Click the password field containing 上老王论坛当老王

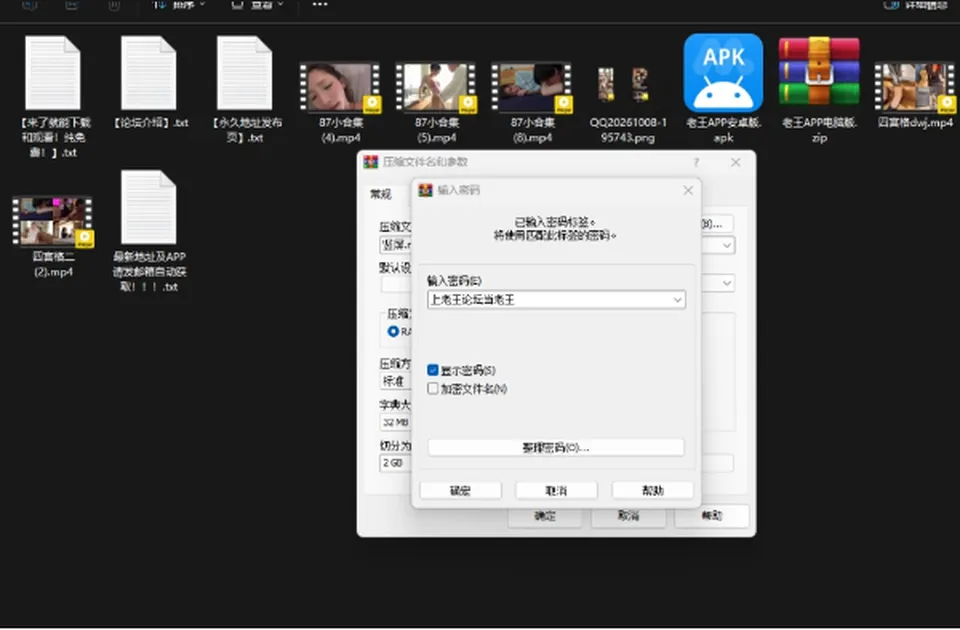tap(556, 300)
